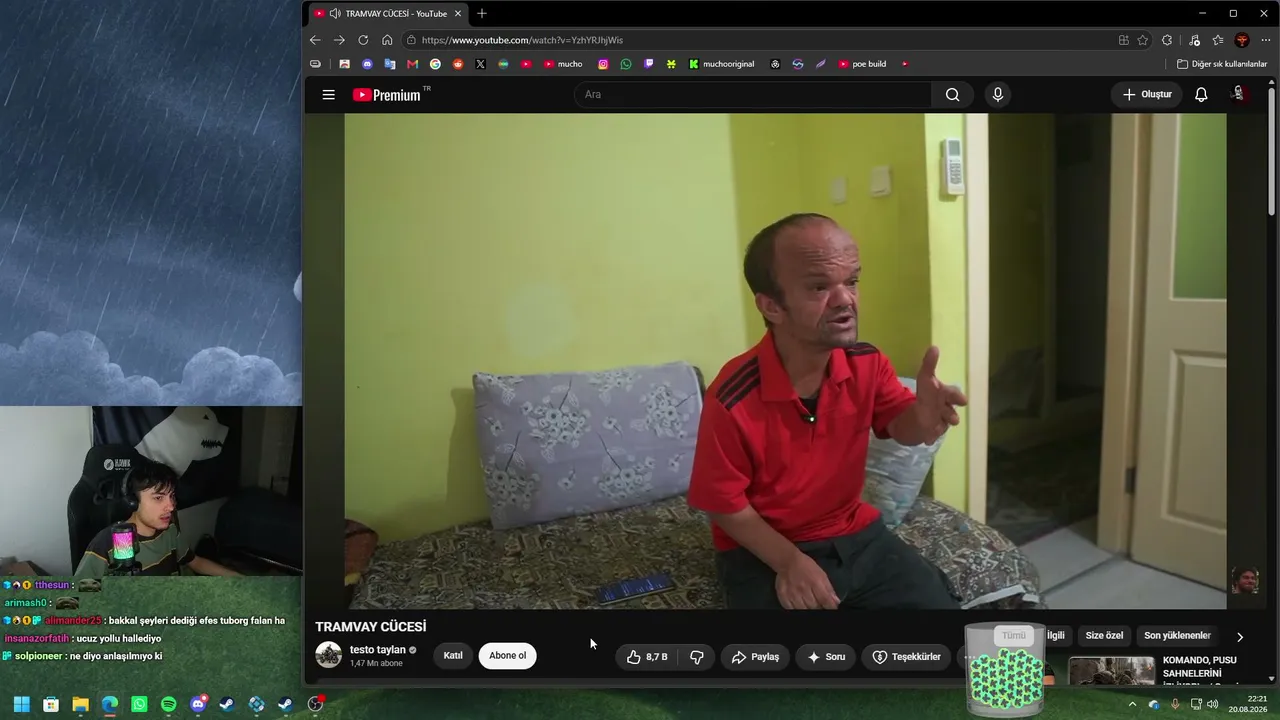Screen dimensions: 1280x720
Task: Click the Teşekkürler thanks button
Action: 906,657
